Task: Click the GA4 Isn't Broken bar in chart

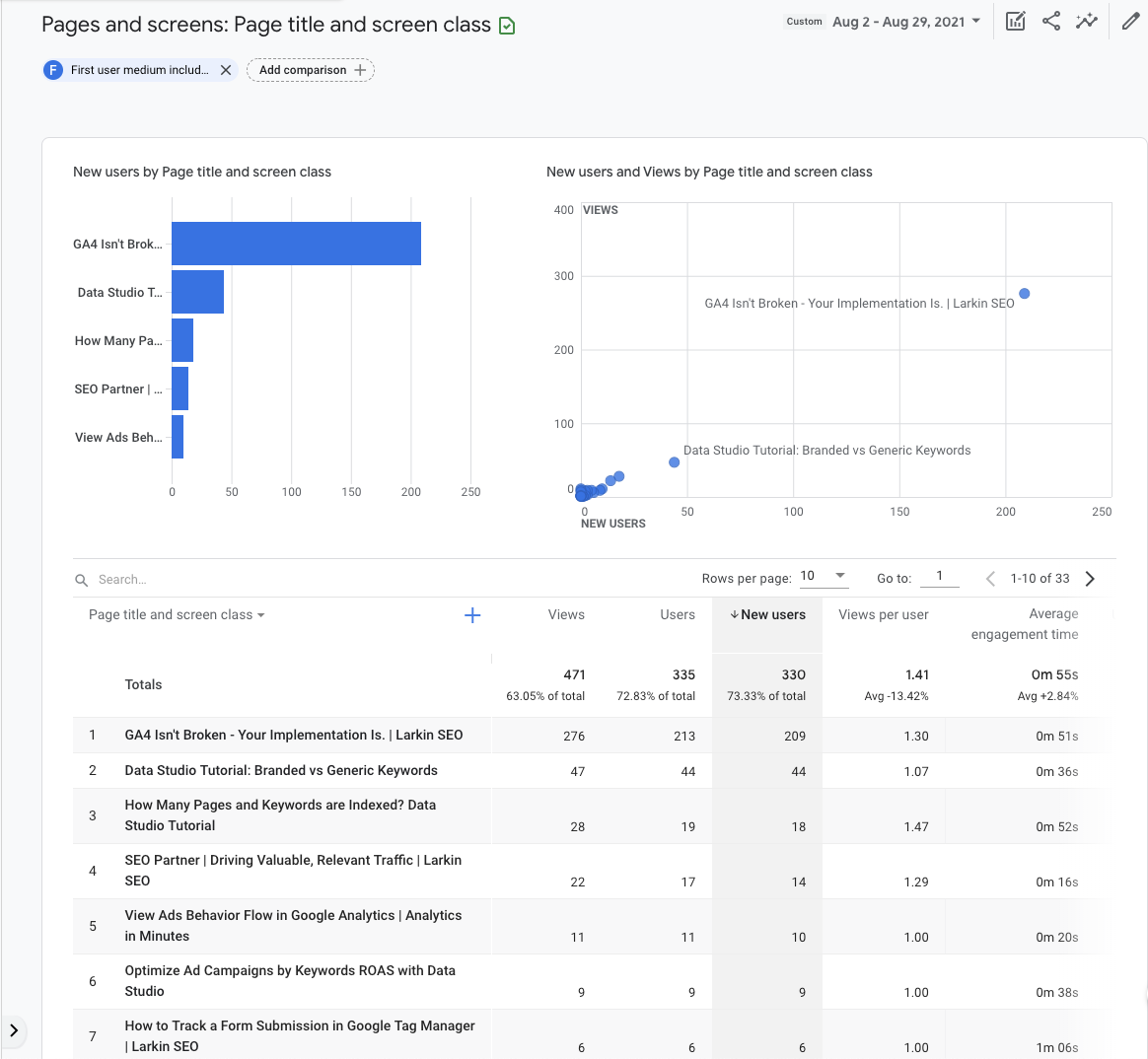Action: [x=296, y=244]
